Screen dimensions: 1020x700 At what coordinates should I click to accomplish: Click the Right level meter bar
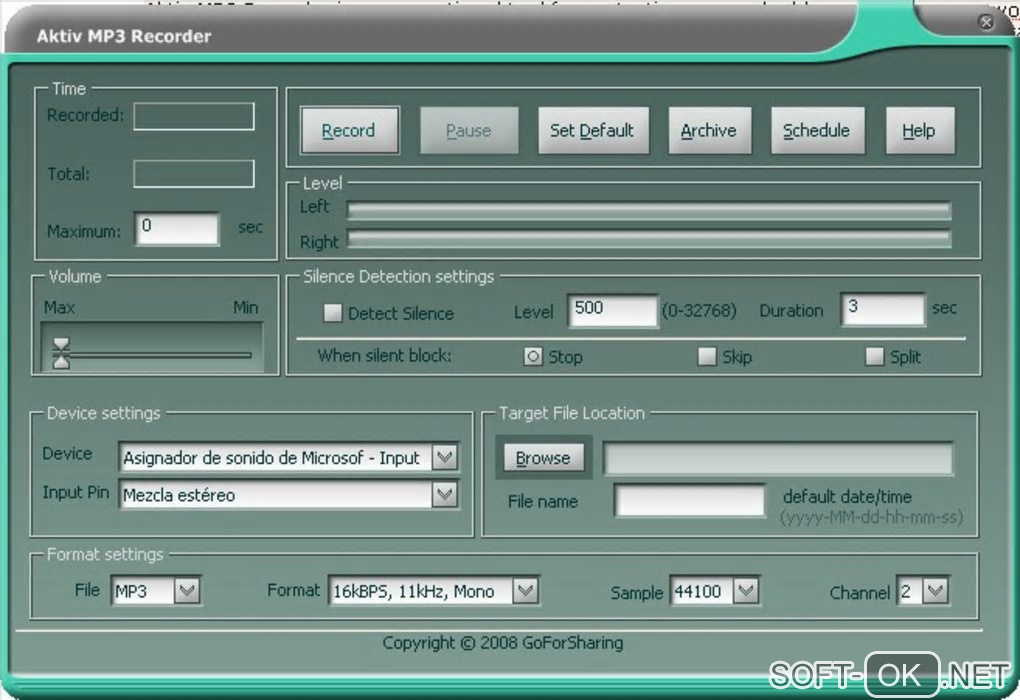649,239
